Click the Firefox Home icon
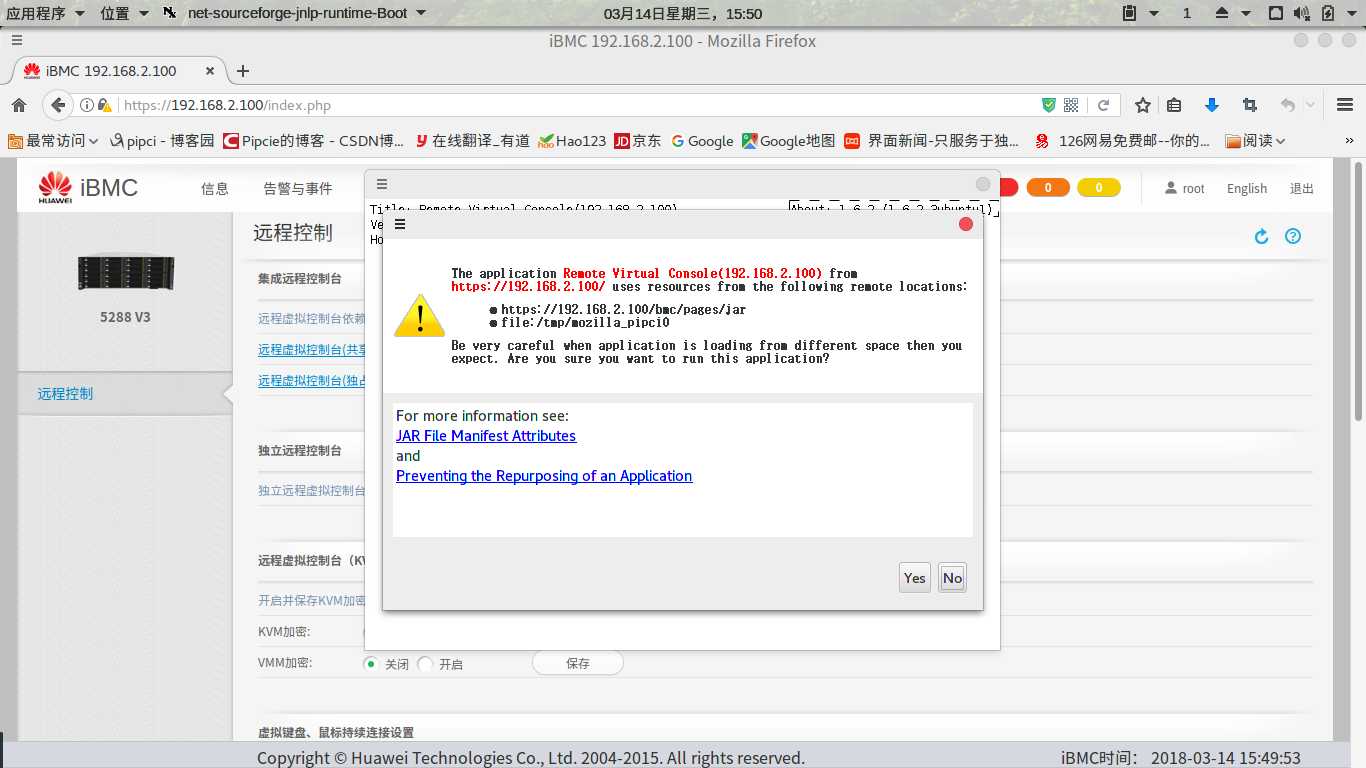 (x=19, y=105)
